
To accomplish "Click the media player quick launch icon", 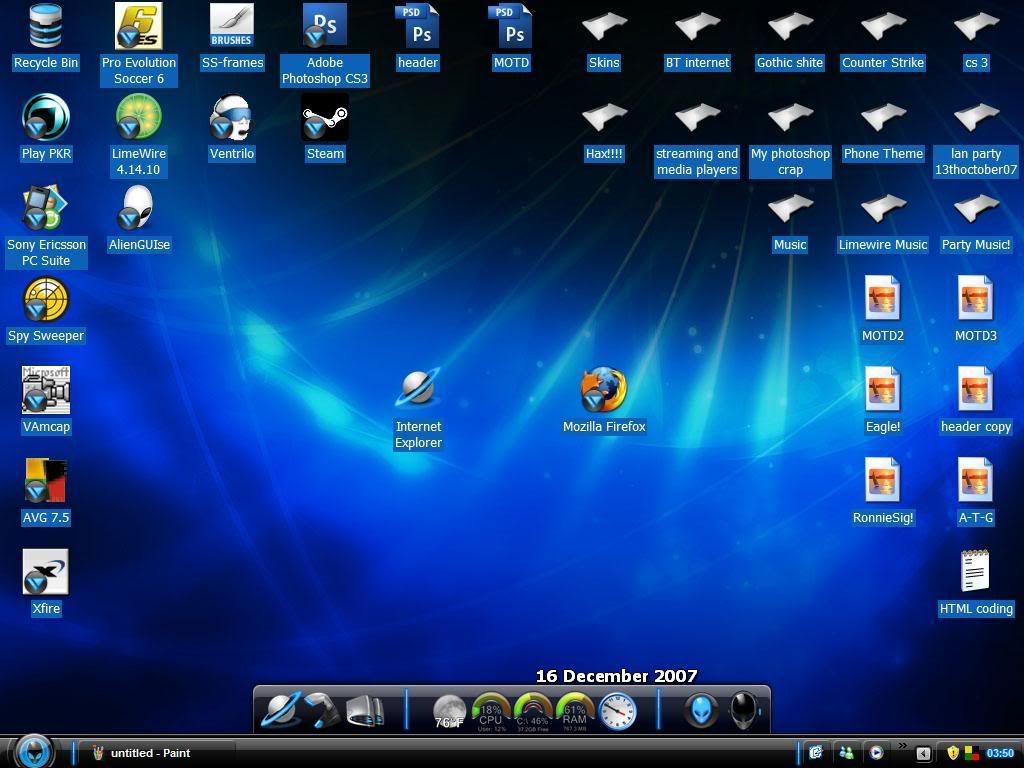I will [876, 753].
